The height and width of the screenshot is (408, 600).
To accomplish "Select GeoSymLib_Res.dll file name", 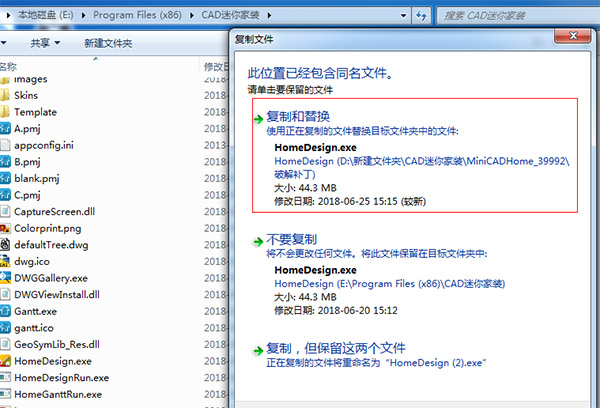I will [x=57, y=344].
